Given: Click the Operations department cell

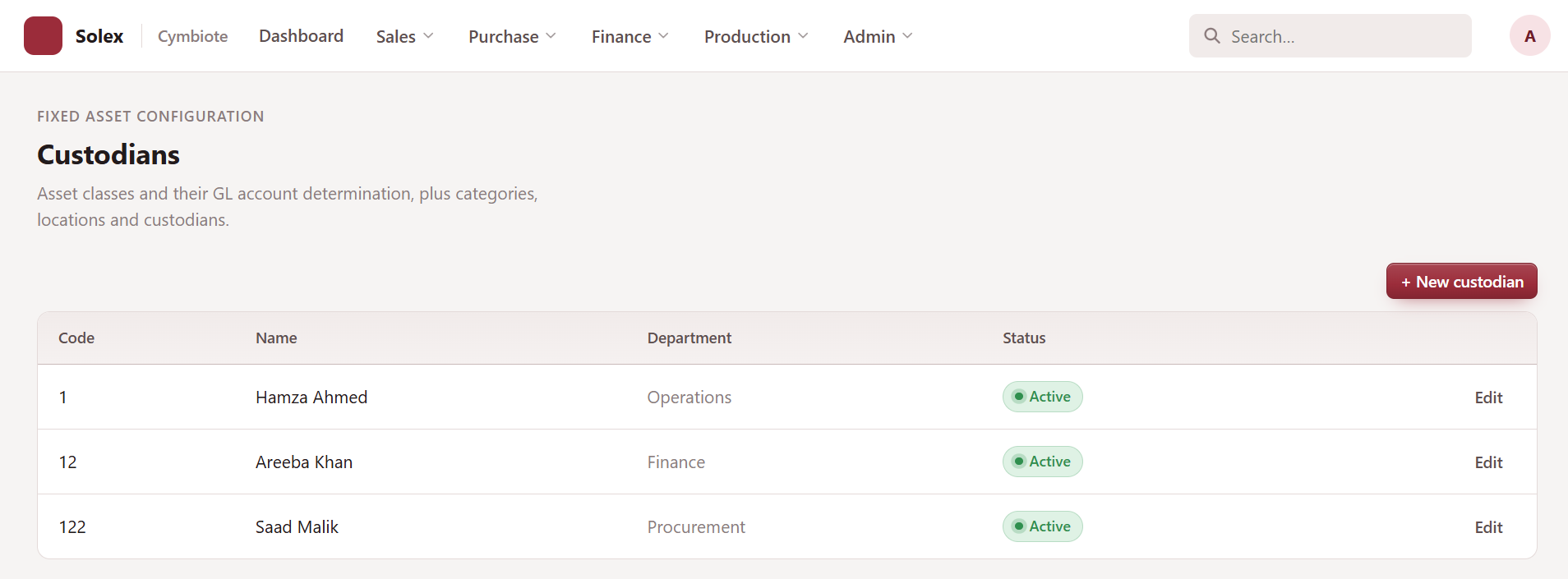Looking at the screenshot, I should point(689,397).
